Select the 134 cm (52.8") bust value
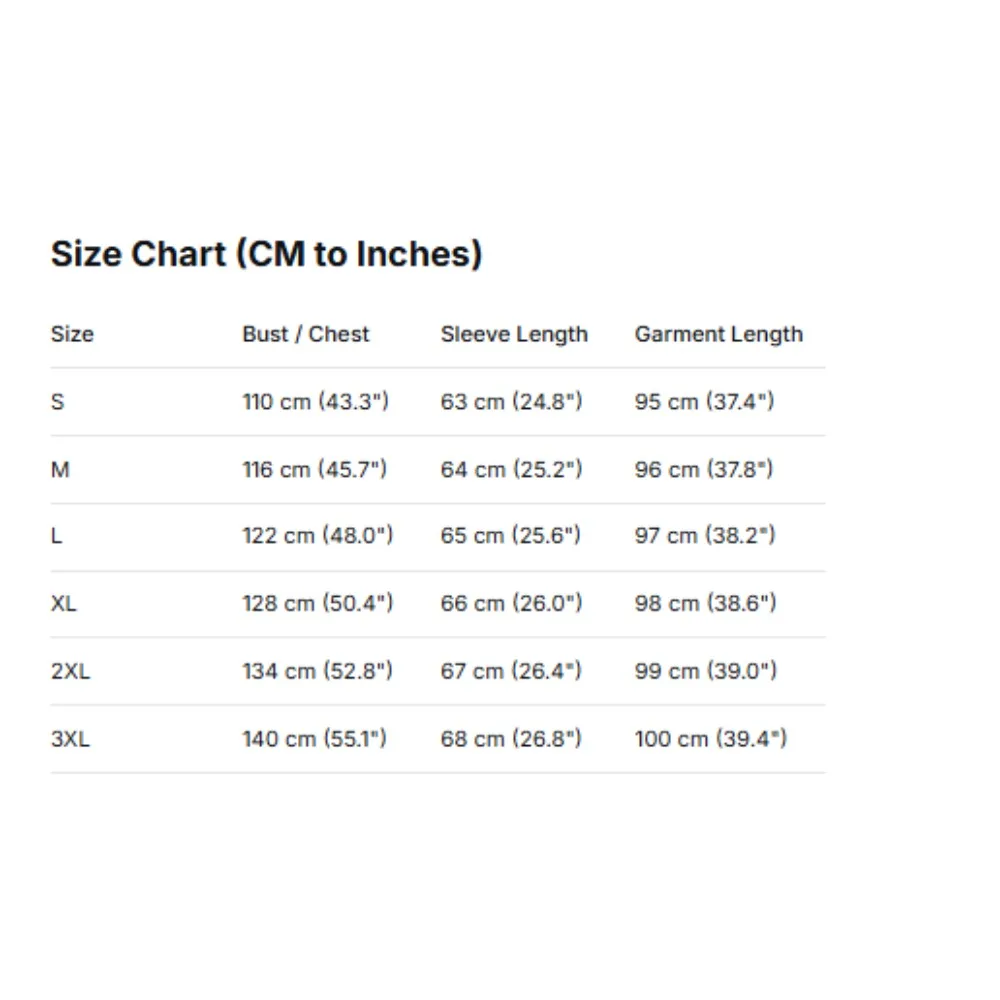Viewport: 1000px width, 1000px height. point(317,672)
